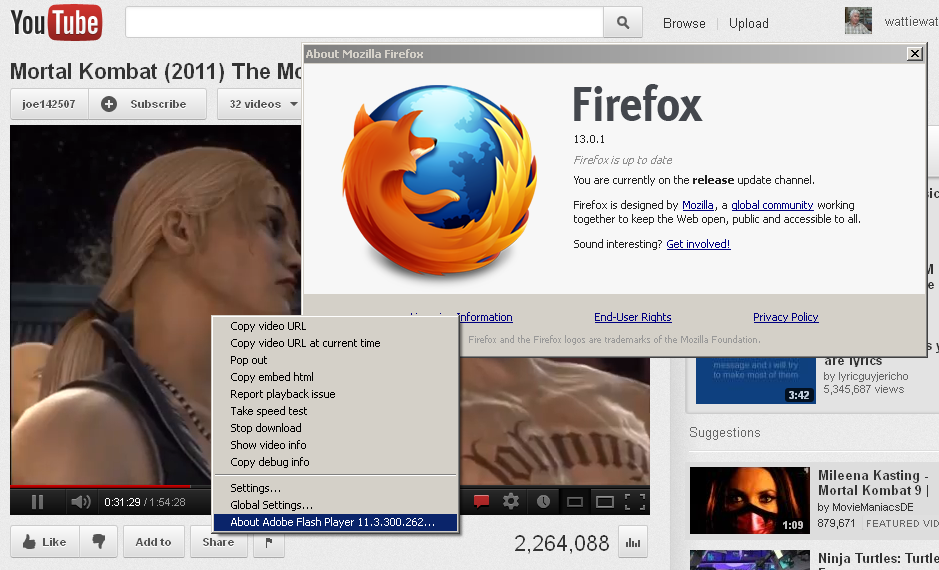Open the 3:42 lyrics video thumbnail
Viewport: 939px width, 570px height.
(x=755, y=380)
